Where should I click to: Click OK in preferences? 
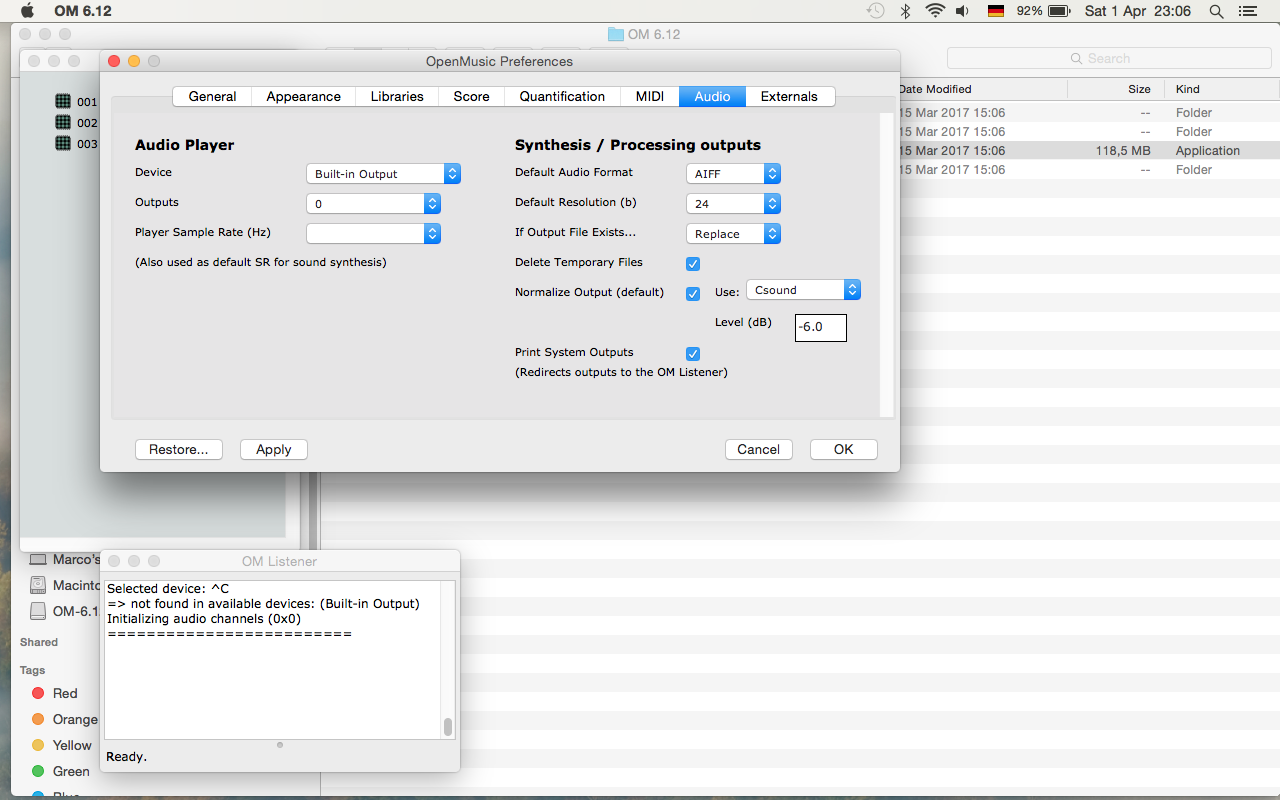pyautogui.click(x=844, y=449)
